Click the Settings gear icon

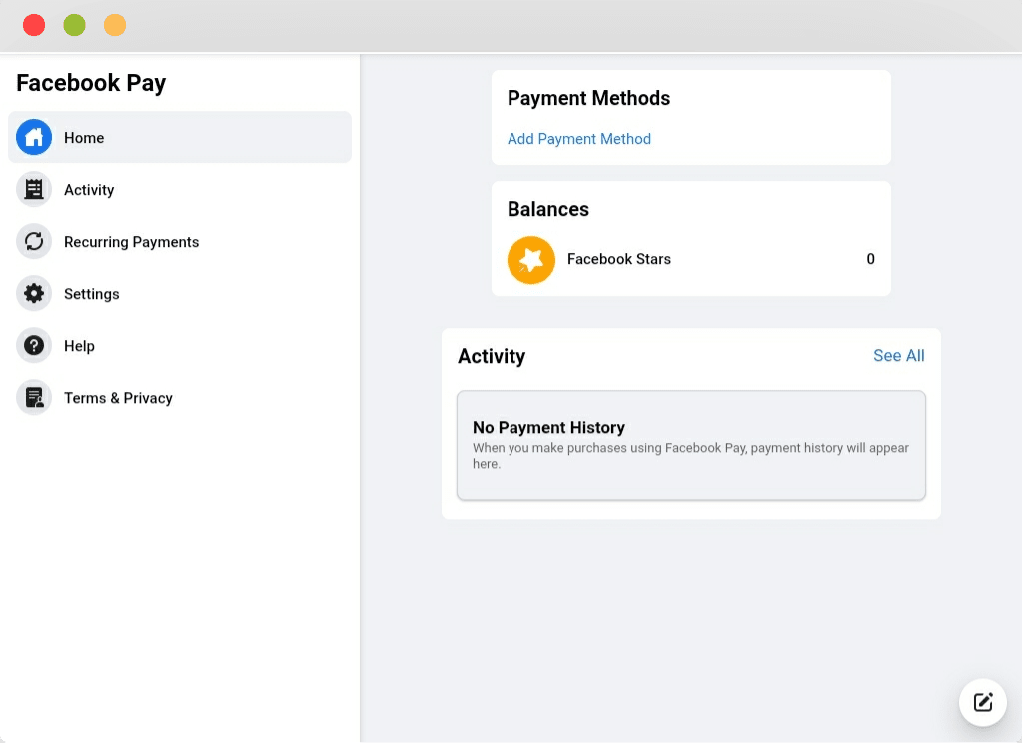pyautogui.click(x=34, y=294)
